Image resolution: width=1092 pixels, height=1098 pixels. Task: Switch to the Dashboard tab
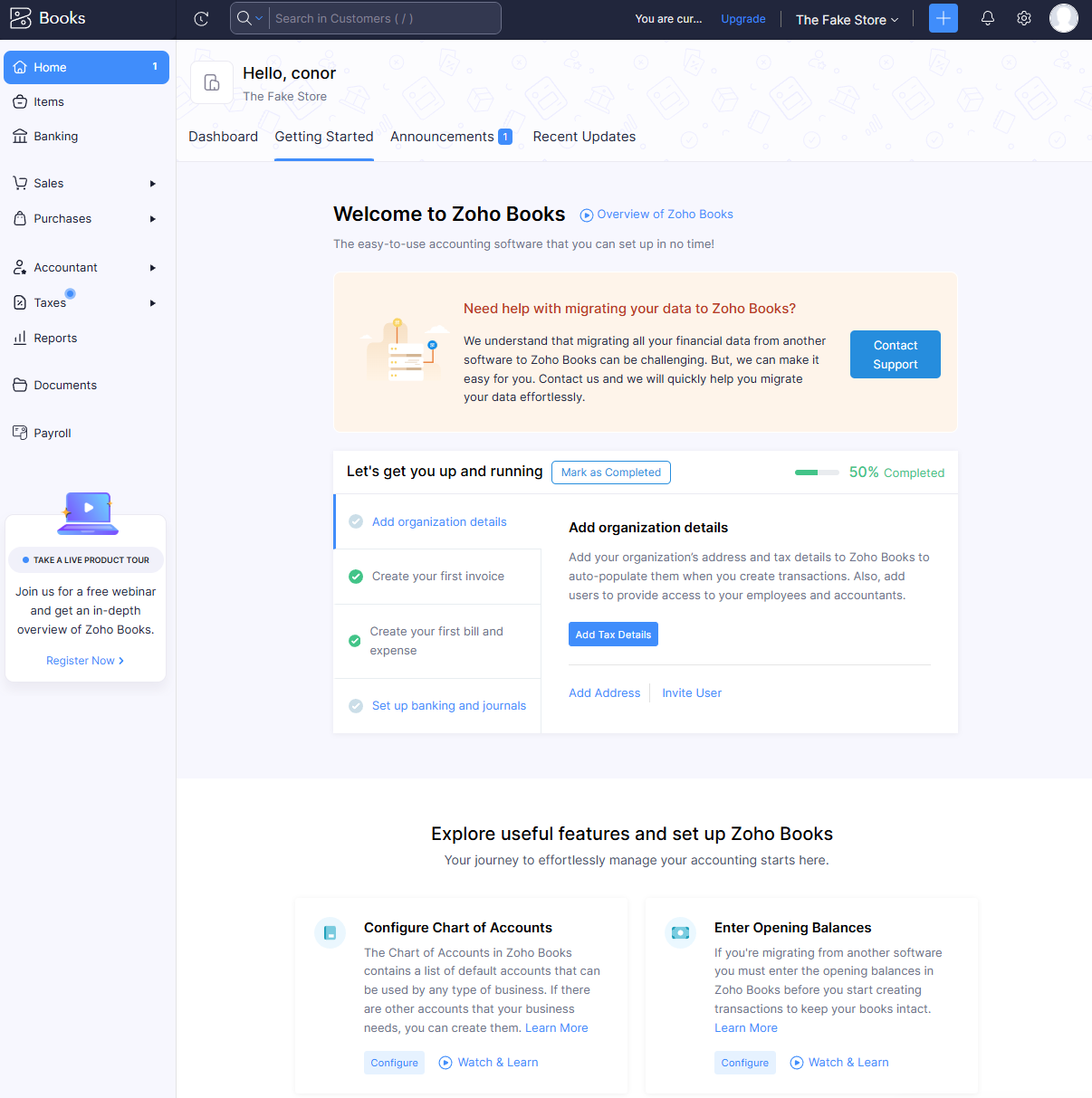click(x=223, y=137)
